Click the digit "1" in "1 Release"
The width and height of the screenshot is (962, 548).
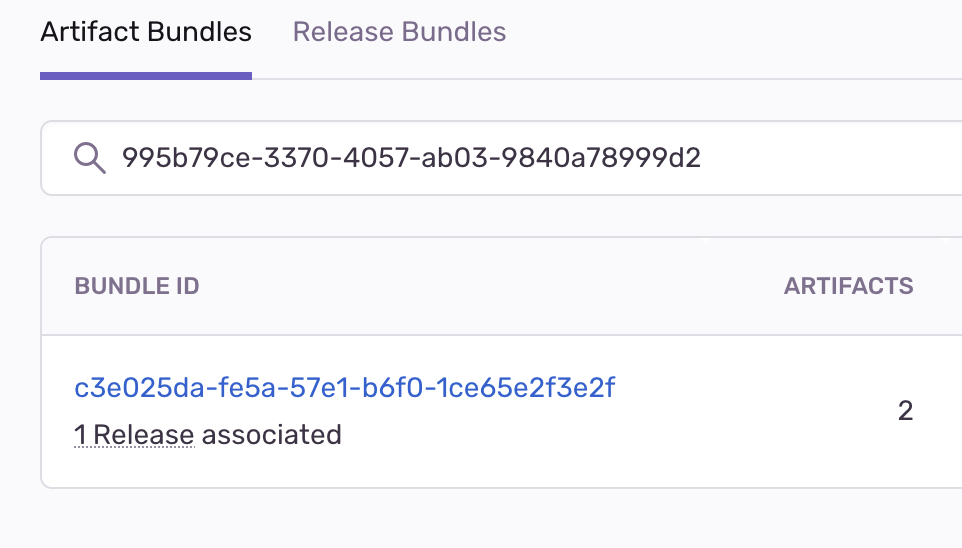(x=80, y=435)
